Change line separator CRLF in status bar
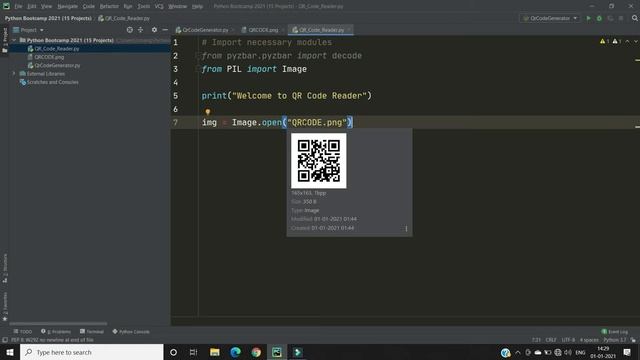The height and width of the screenshot is (360, 640). pos(551,340)
